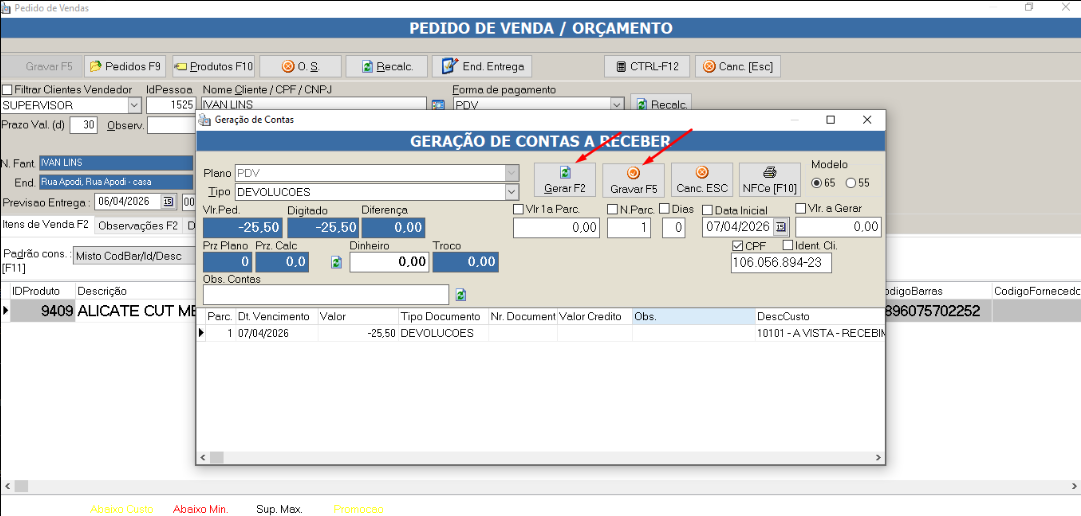Expand the SUPERVISOR vendedor dropdown
Viewport: 1081px width, 516px height.
click(134, 104)
